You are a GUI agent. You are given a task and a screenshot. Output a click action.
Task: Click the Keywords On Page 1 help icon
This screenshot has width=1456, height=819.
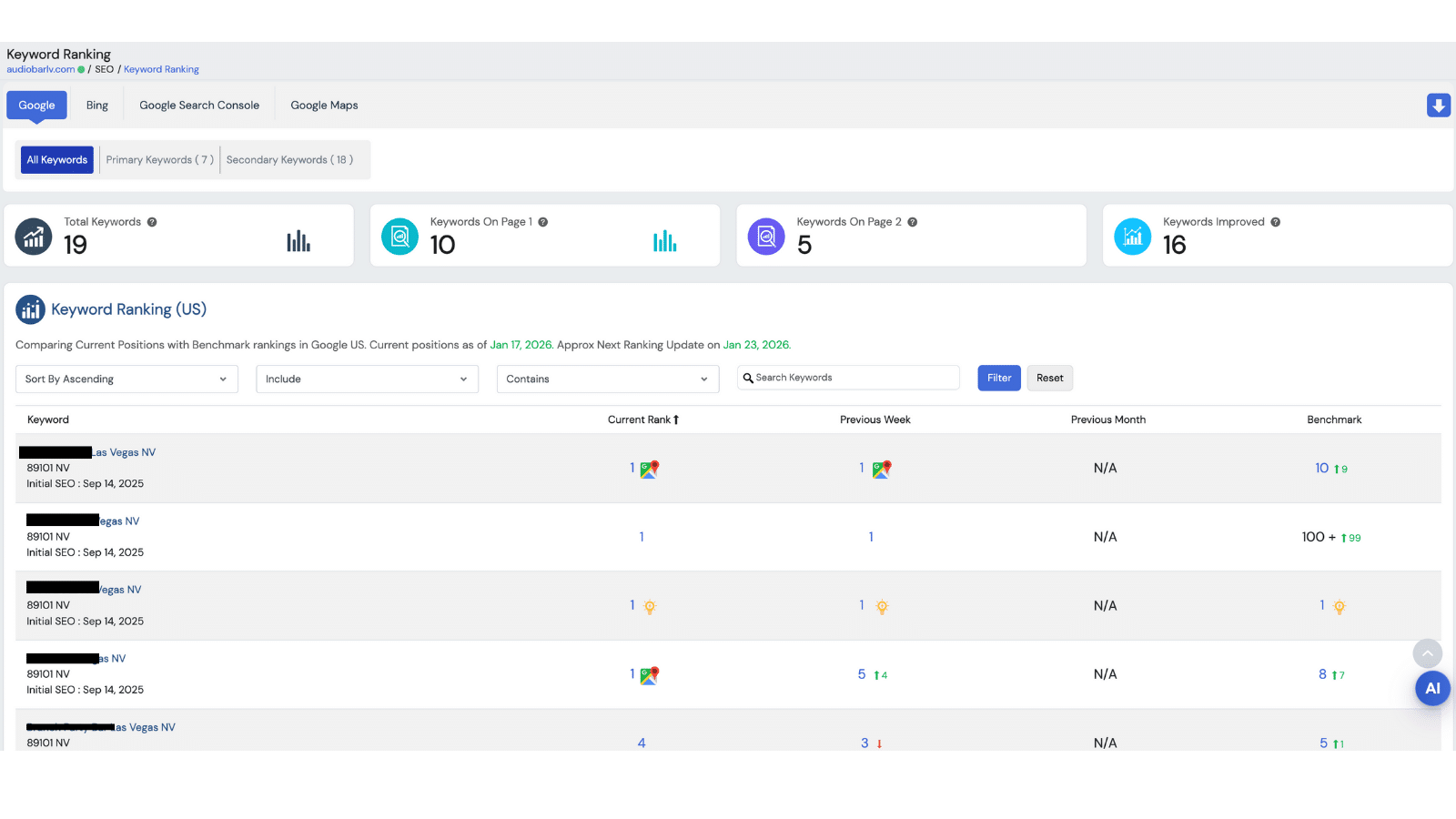click(x=543, y=222)
